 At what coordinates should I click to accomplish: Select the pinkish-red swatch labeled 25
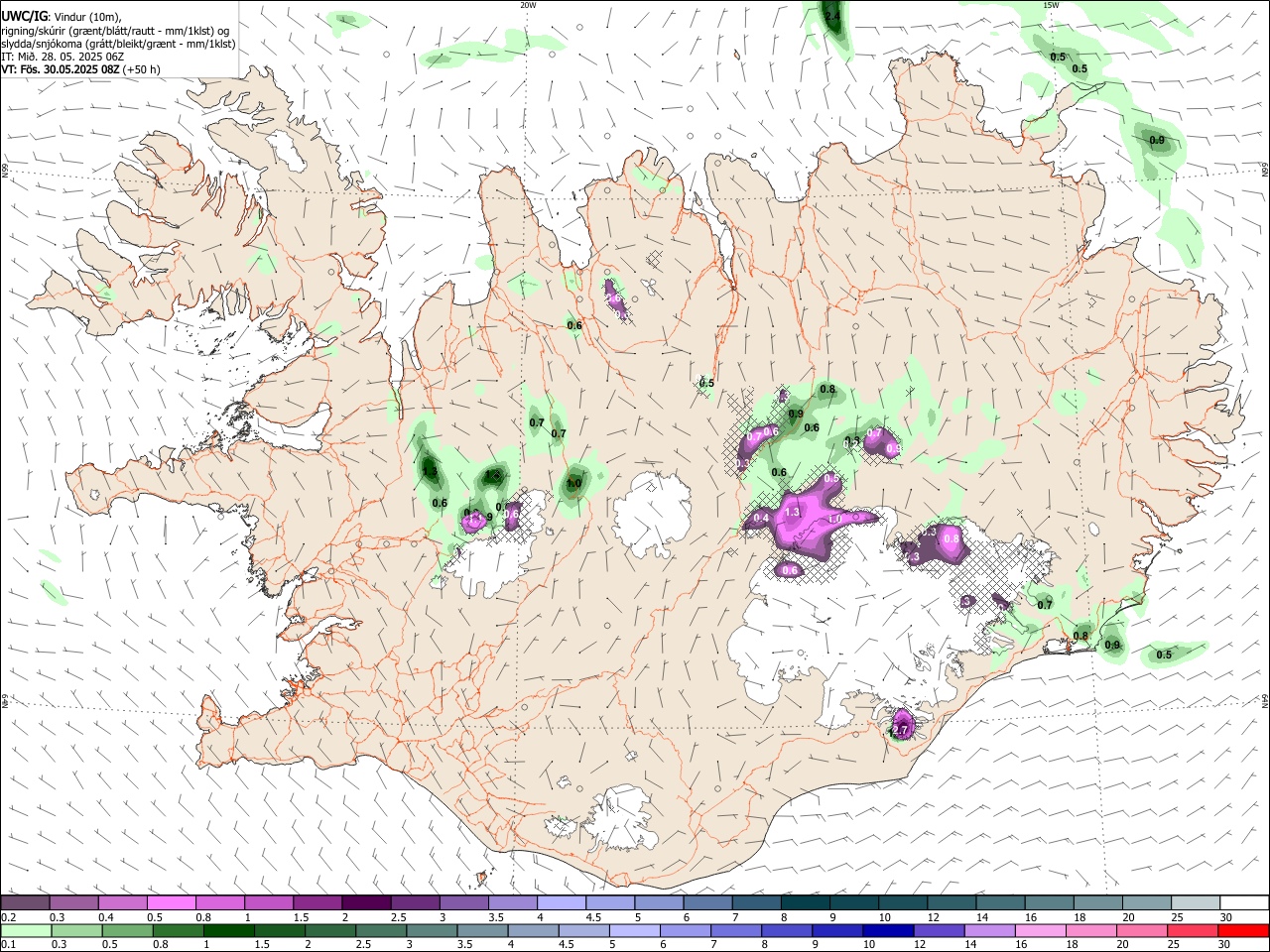pyautogui.click(x=1192, y=930)
